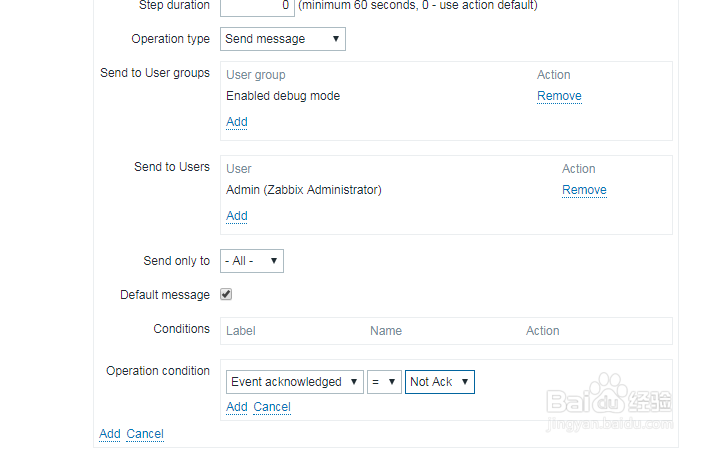Image resolution: width=713 pixels, height=449 pixels.
Task: Open the Send only to dropdown
Action: [x=252, y=261]
